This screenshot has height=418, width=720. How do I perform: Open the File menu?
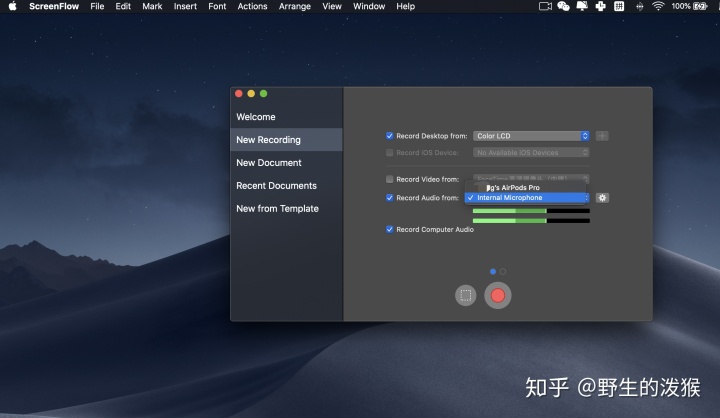97,6
